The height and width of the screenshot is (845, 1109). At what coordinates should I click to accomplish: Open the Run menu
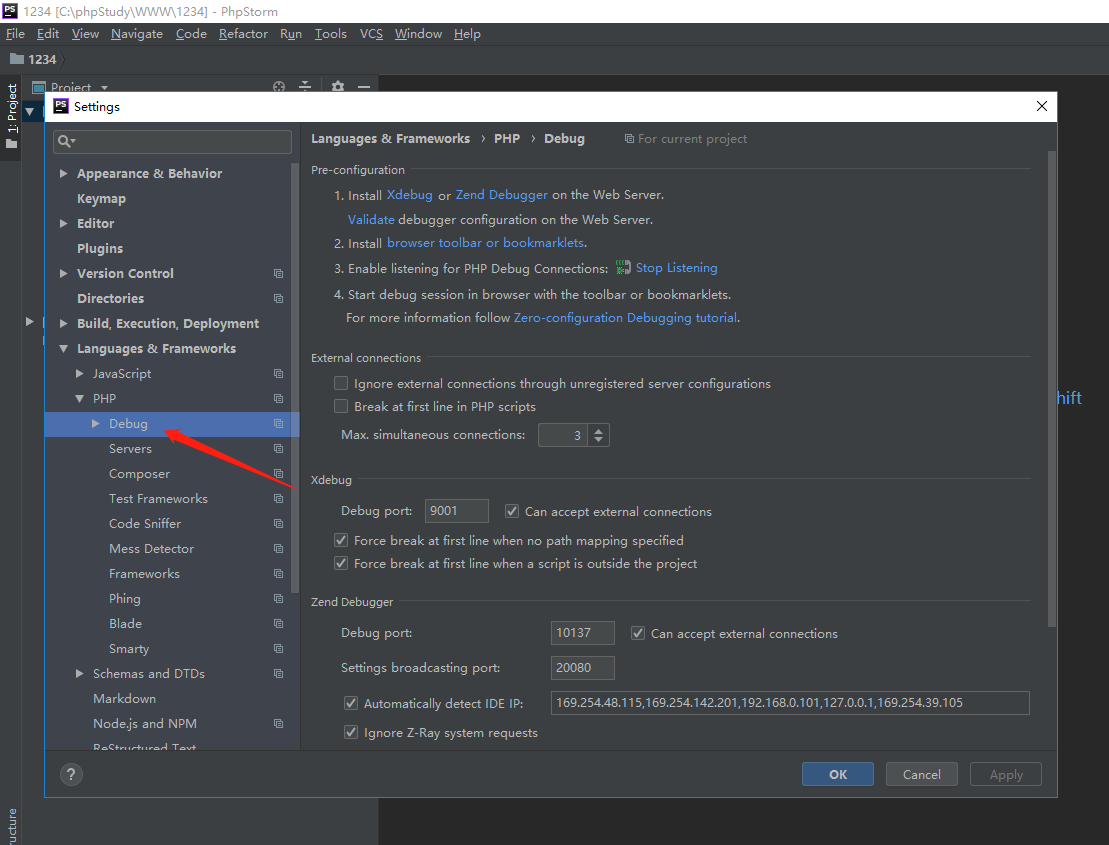(x=291, y=33)
